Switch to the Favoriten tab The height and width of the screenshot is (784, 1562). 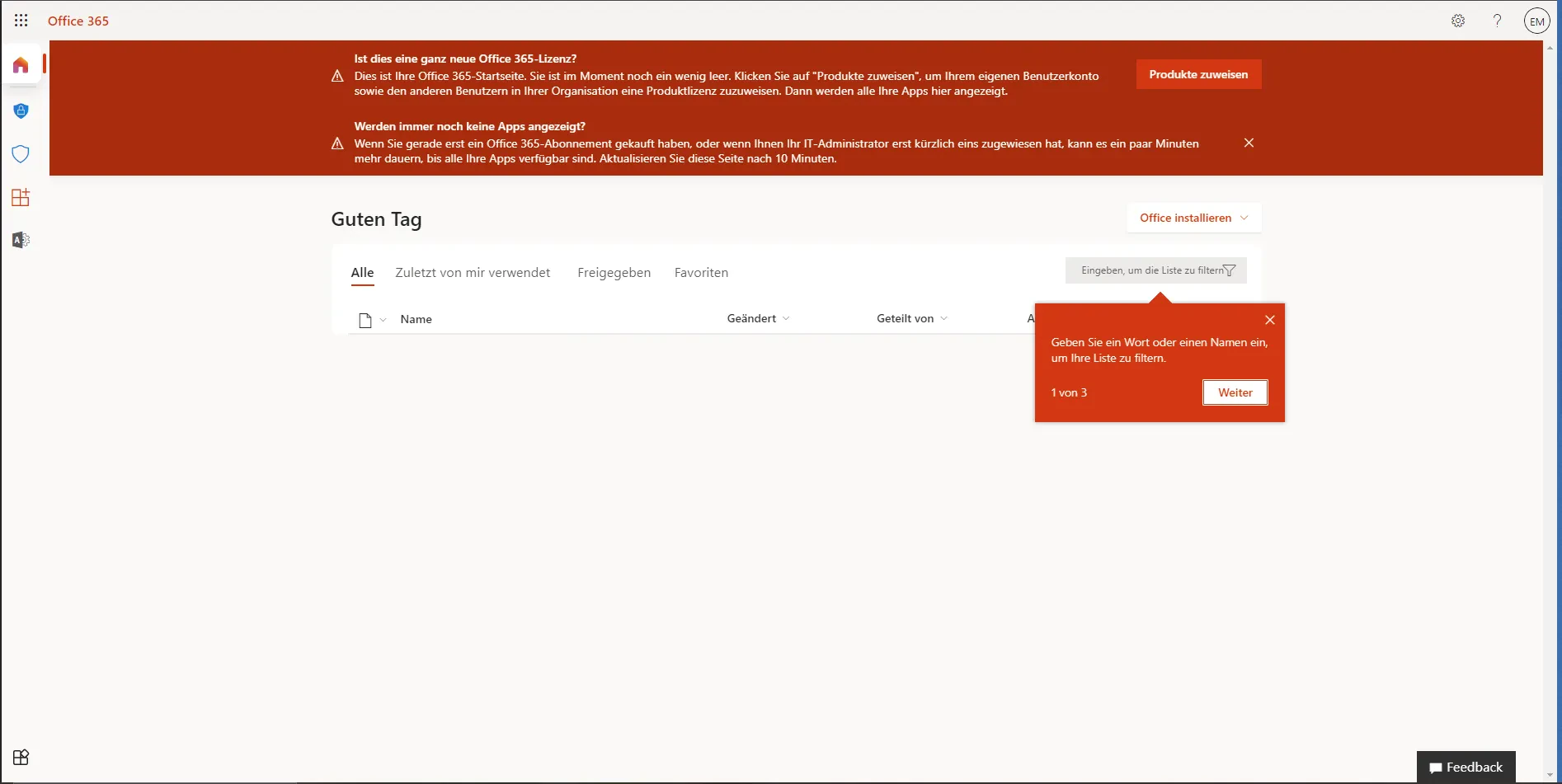tap(701, 273)
